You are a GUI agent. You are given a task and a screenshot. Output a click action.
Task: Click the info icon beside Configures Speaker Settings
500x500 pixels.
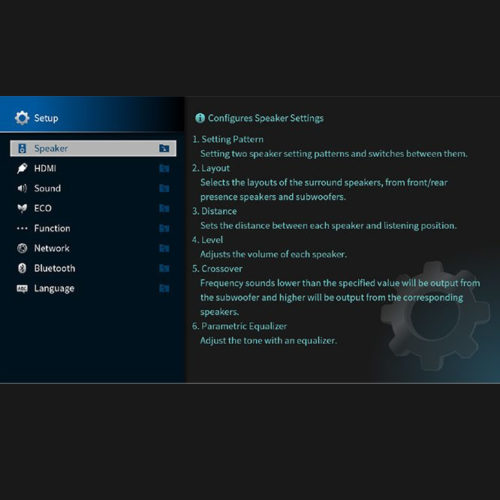pyautogui.click(x=200, y=118)
